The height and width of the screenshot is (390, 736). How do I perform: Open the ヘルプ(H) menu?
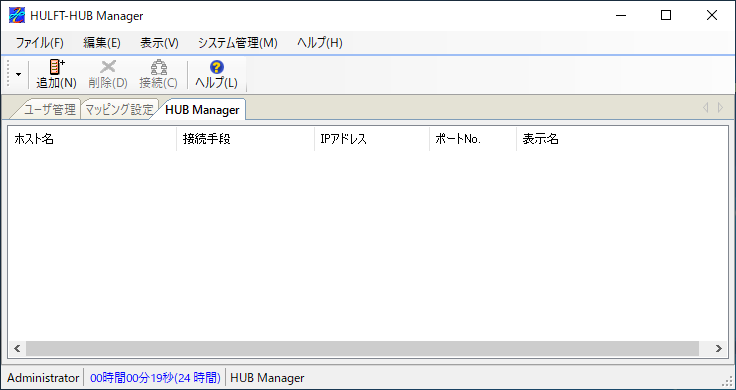[x=320, y=43]
